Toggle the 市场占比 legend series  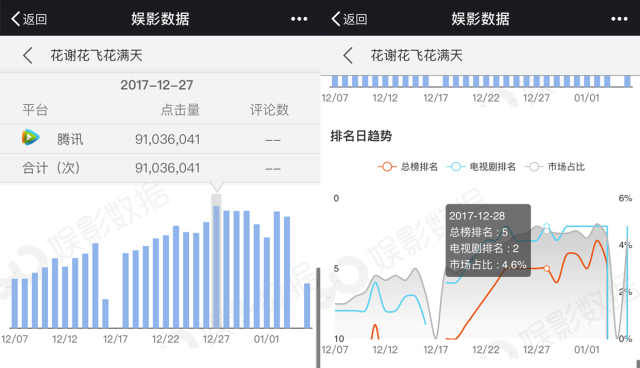(555, 166)
